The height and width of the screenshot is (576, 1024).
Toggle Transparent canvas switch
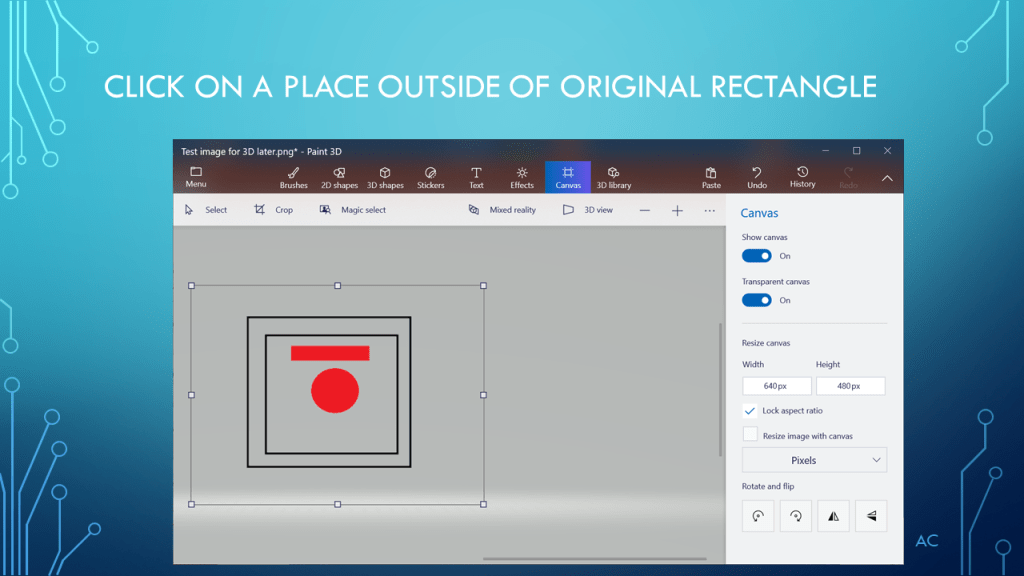coord(756,300)
